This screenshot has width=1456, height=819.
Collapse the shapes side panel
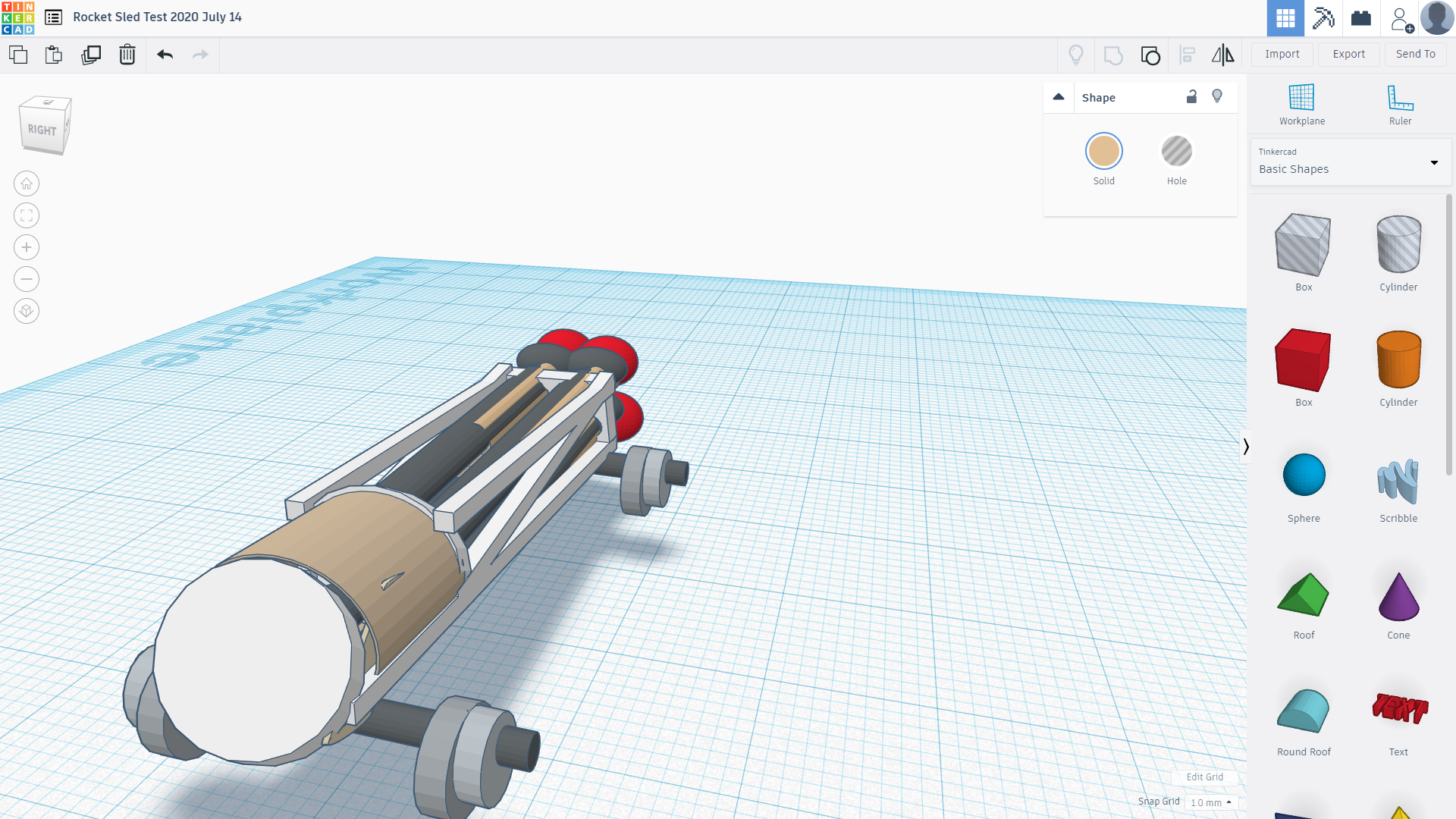click(x=1245, y=447)
